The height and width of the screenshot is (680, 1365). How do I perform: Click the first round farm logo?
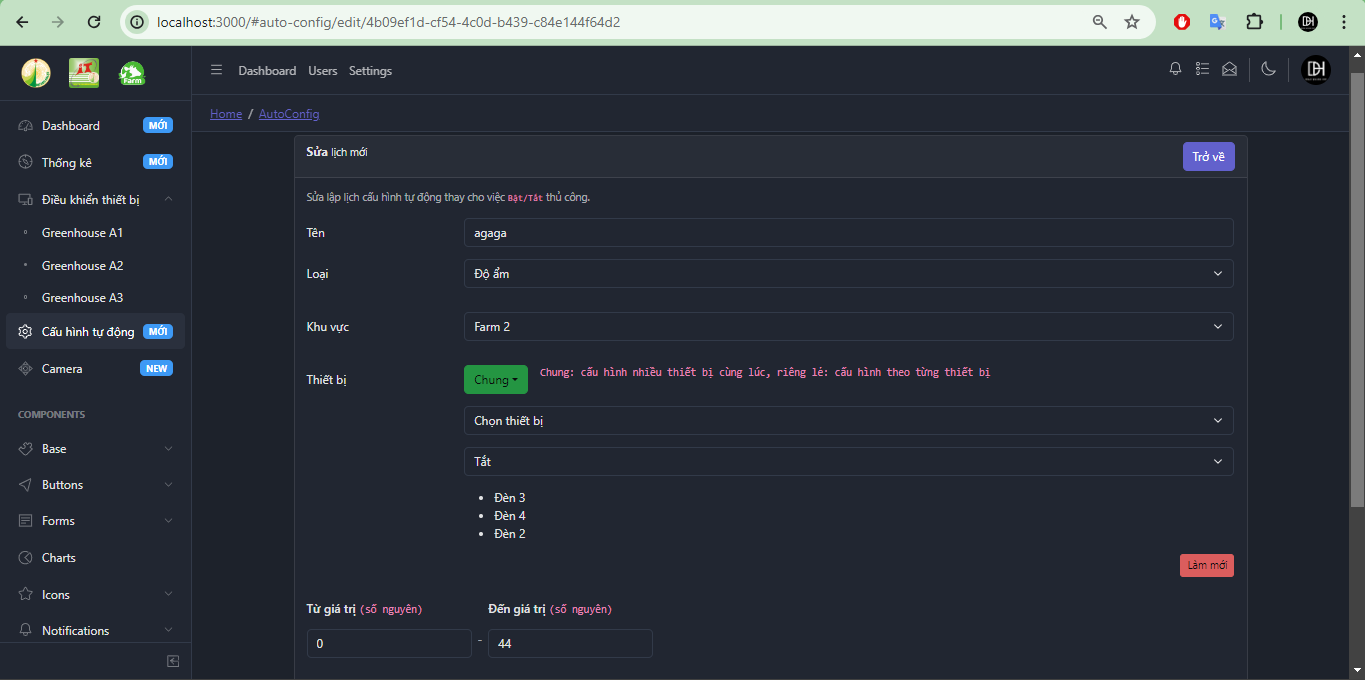36,72
